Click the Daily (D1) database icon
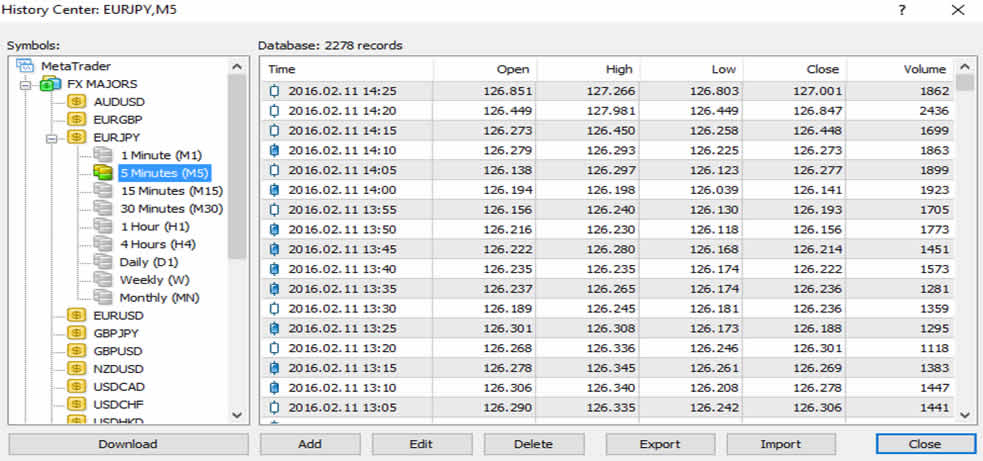The width and height of the screenshot is (983, 461). point(103,262)
